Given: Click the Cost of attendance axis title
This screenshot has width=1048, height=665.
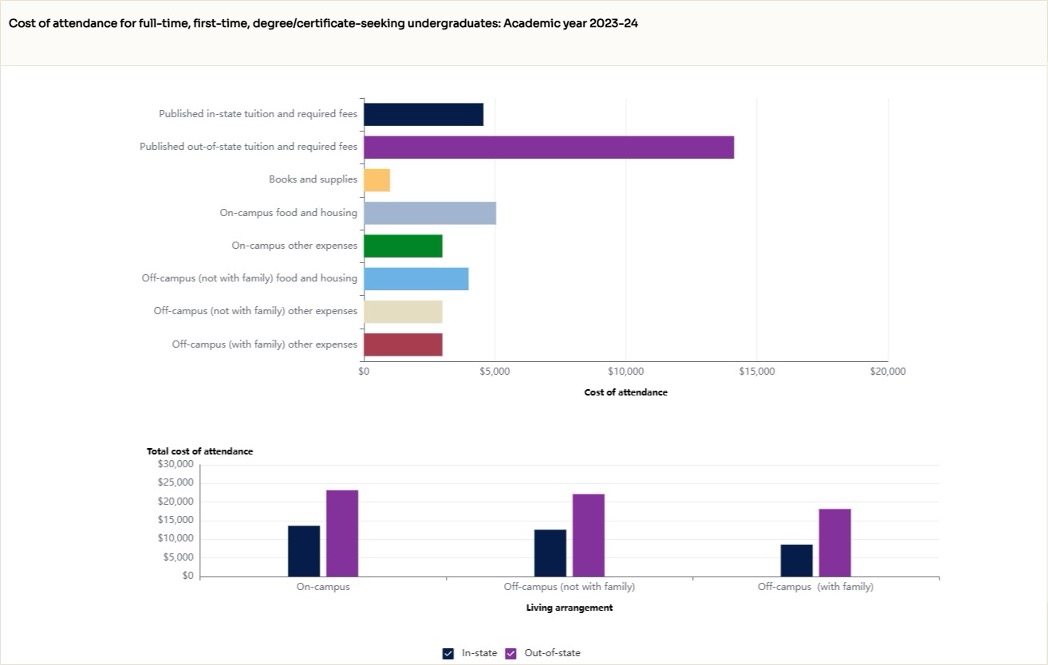Looking at the screenshot, I should point(624,392).
